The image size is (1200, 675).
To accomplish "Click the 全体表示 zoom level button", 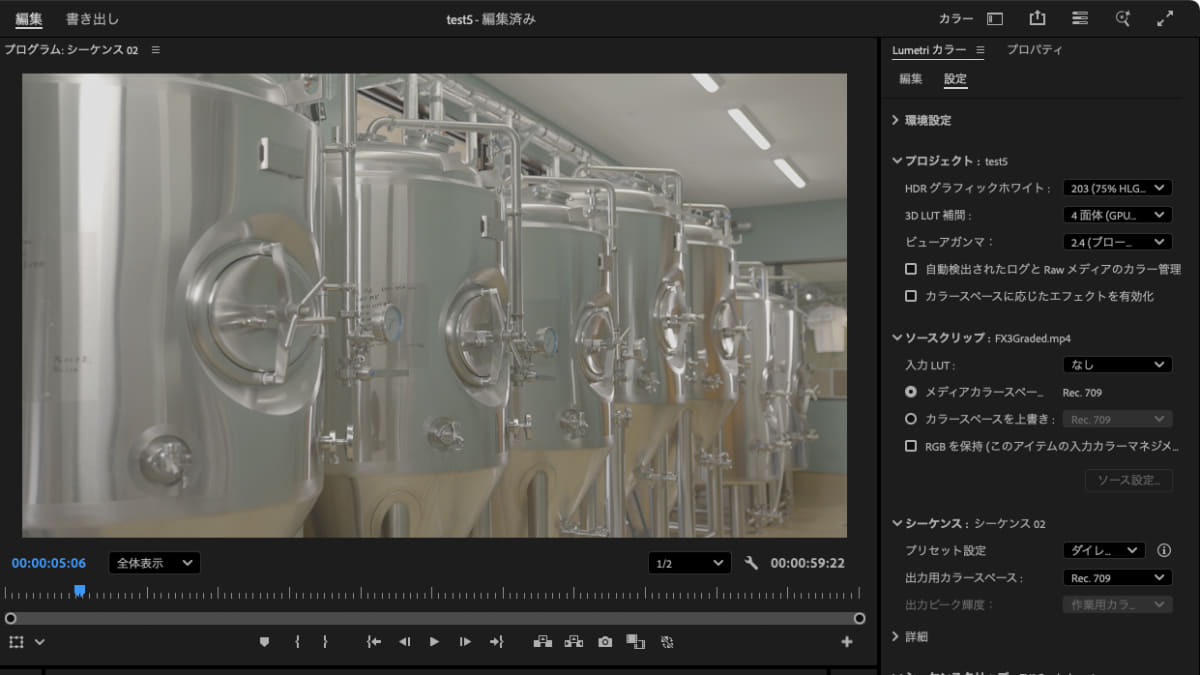I will coord(154,563).
